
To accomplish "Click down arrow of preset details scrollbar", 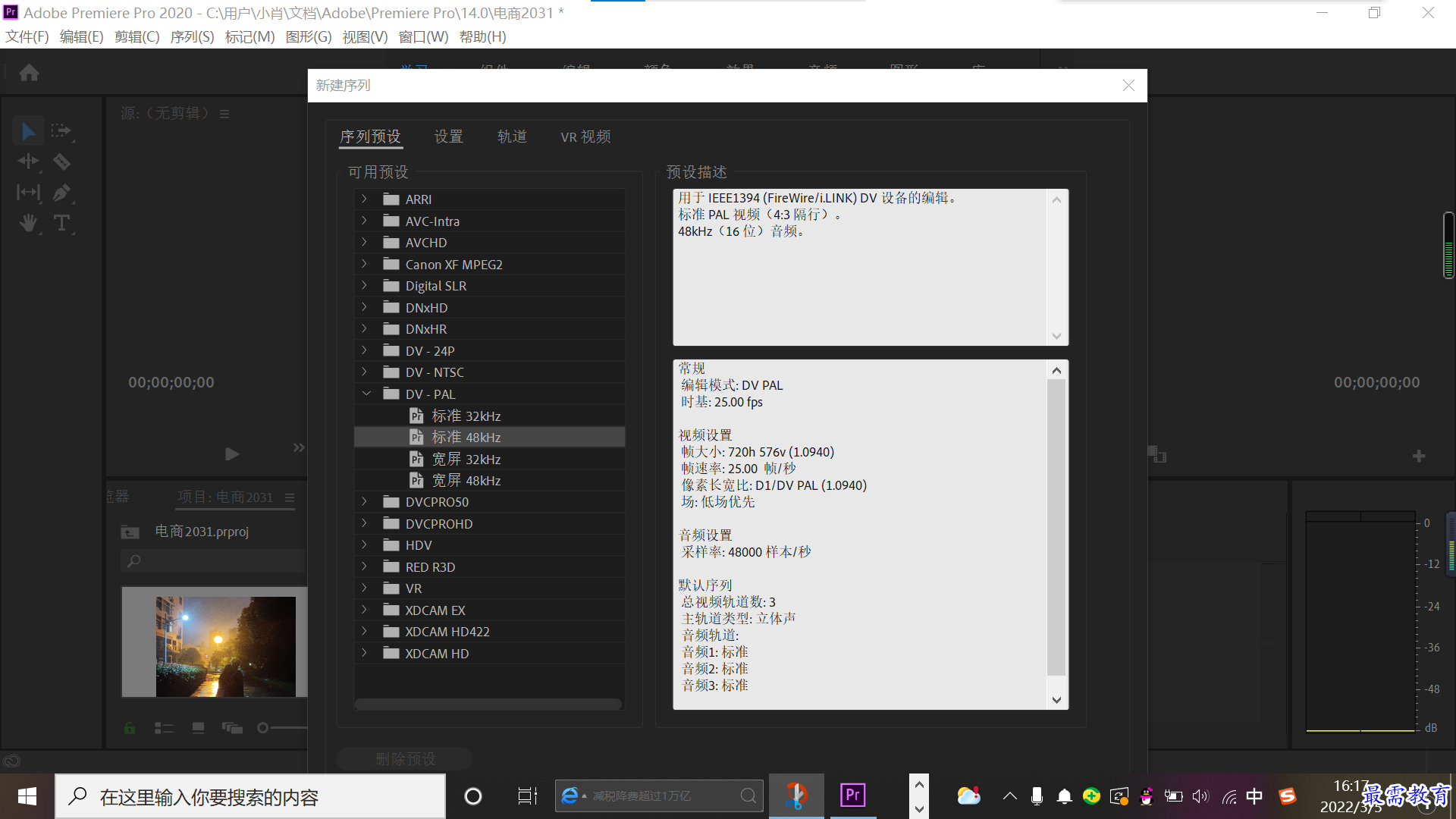I will tap(1056, 700).
